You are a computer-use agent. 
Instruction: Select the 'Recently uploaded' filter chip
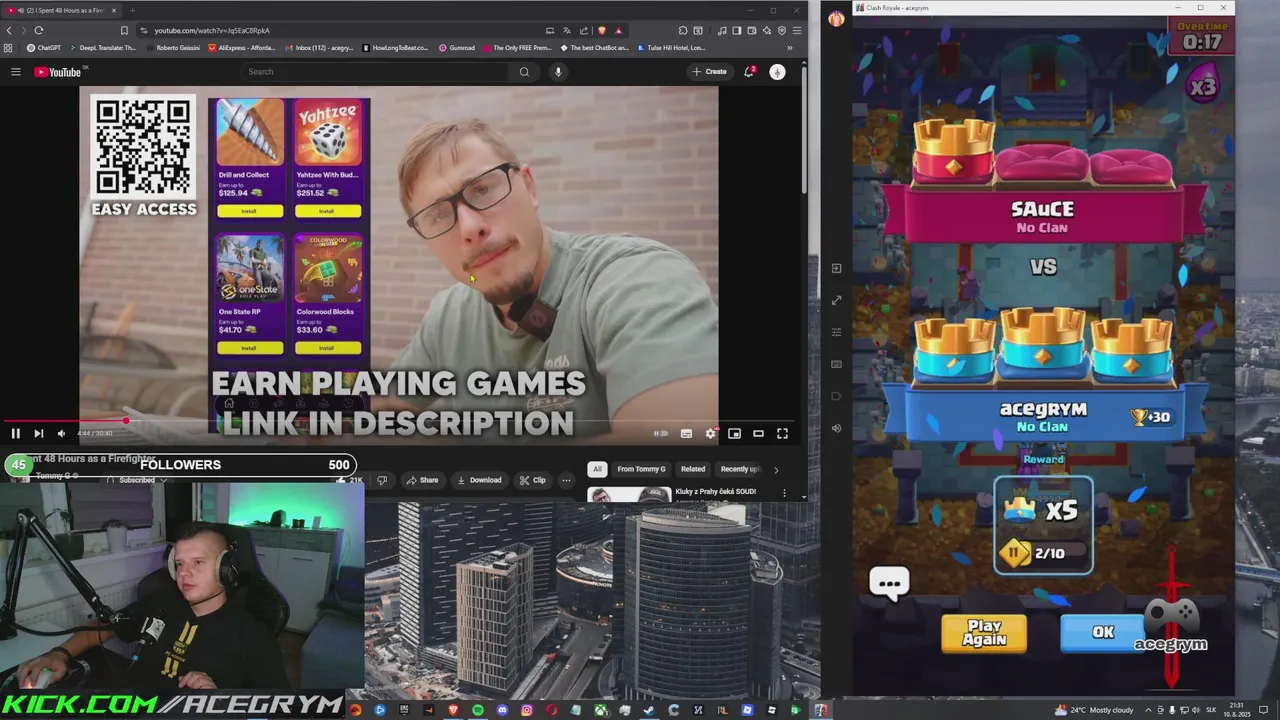740,469
